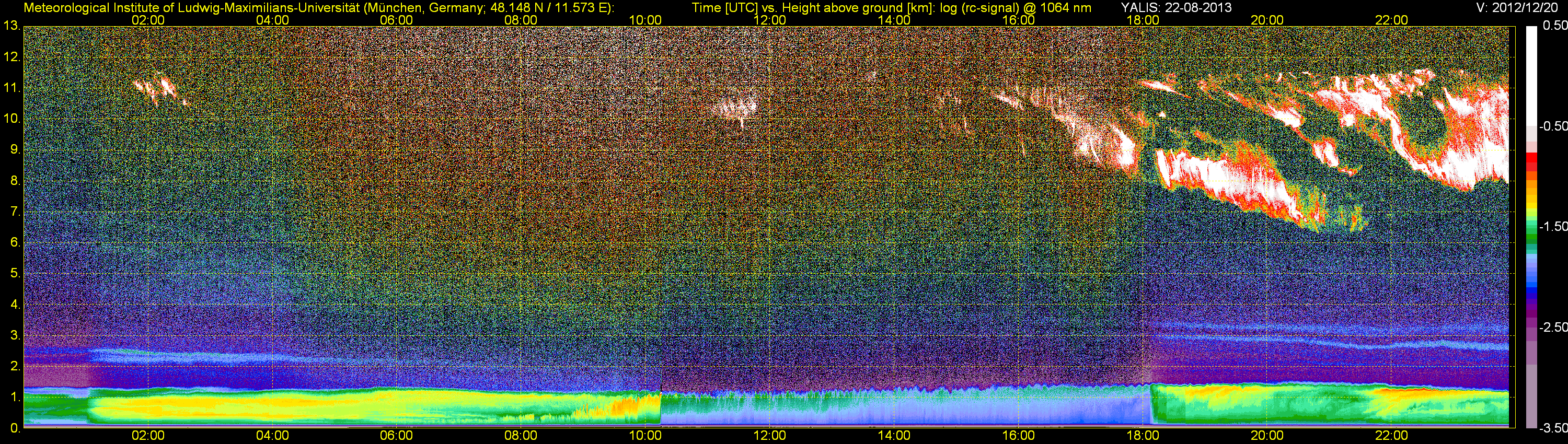This screenshot has height=444, width=1568.
Task: Click the 22:00 label on the top time axis
Action: [1391, 20]
